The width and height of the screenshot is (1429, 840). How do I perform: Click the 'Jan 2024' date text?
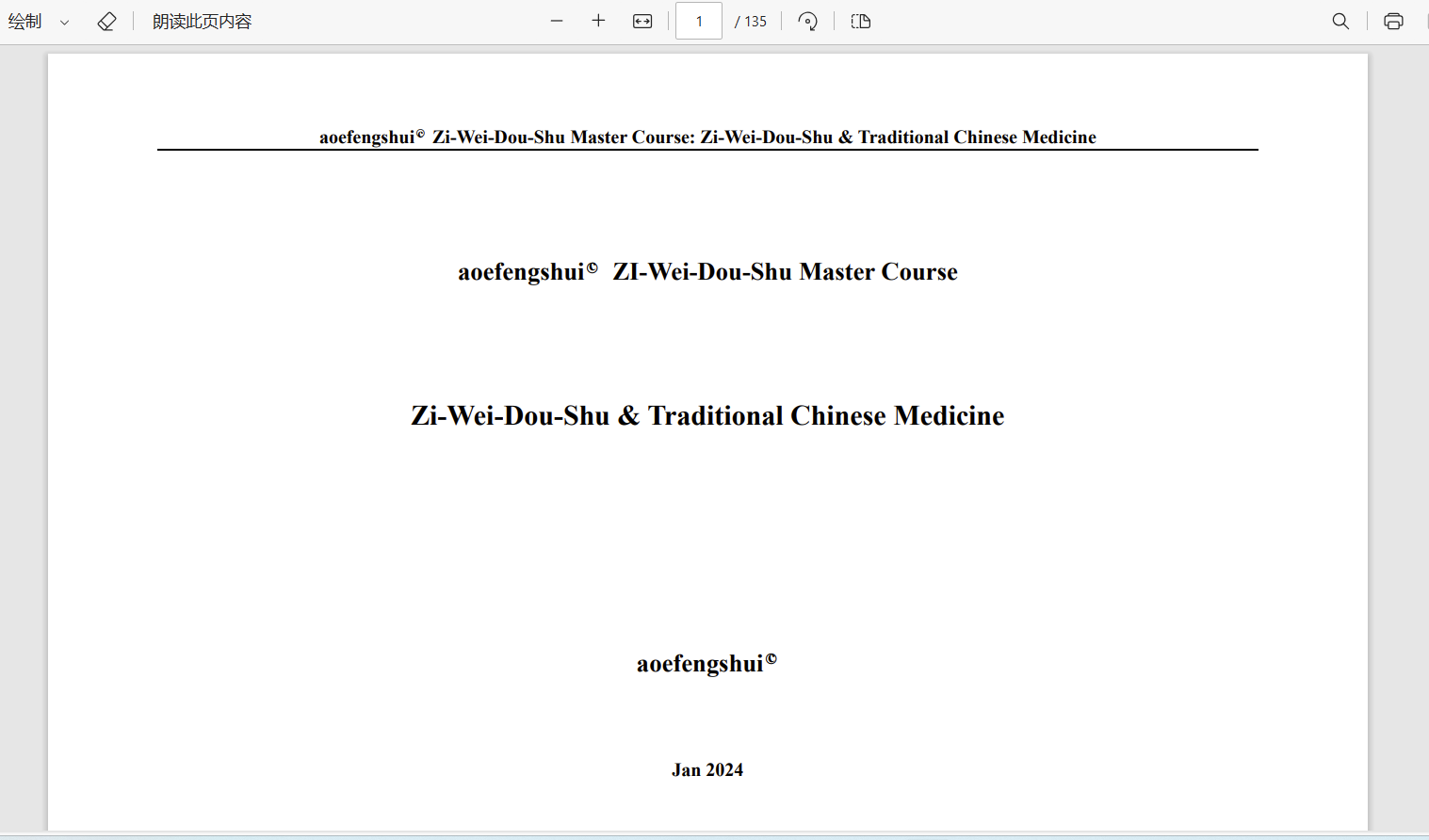point(707,769)
